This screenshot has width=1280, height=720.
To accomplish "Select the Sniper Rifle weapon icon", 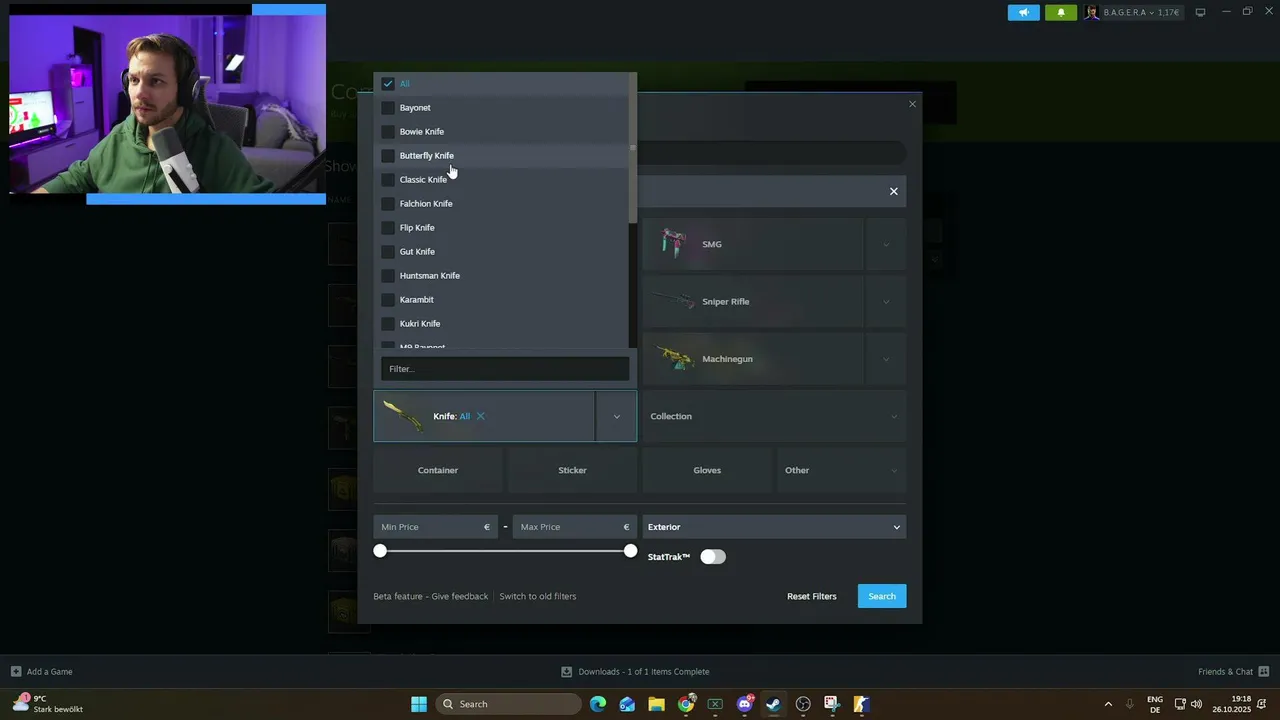I will coord(675,301).
